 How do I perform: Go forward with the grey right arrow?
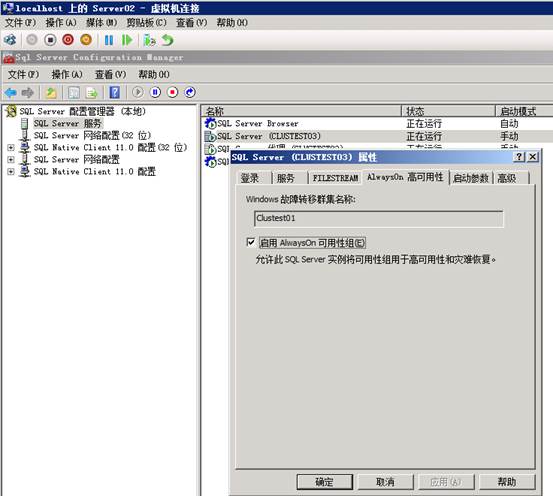pyautogui.click(x=28, y=93)
